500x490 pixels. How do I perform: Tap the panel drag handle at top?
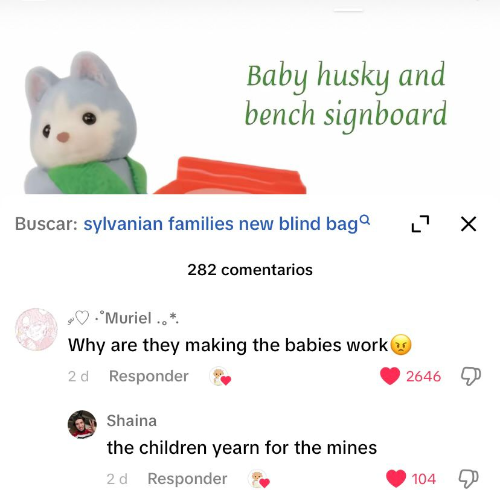[348, 11]
